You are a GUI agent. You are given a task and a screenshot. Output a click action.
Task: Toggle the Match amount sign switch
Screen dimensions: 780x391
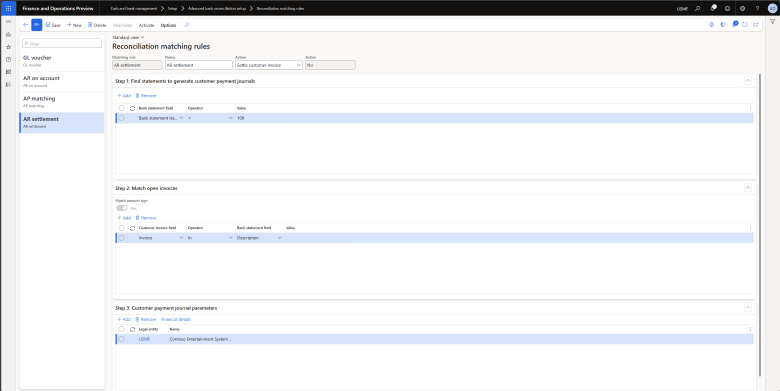(122, 208)
